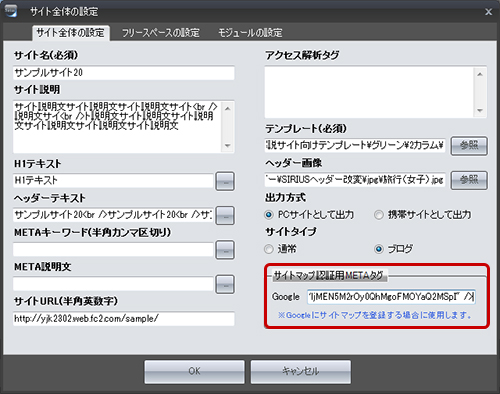Edit the H1テキスト input field
500x394 pixels.
113,180
